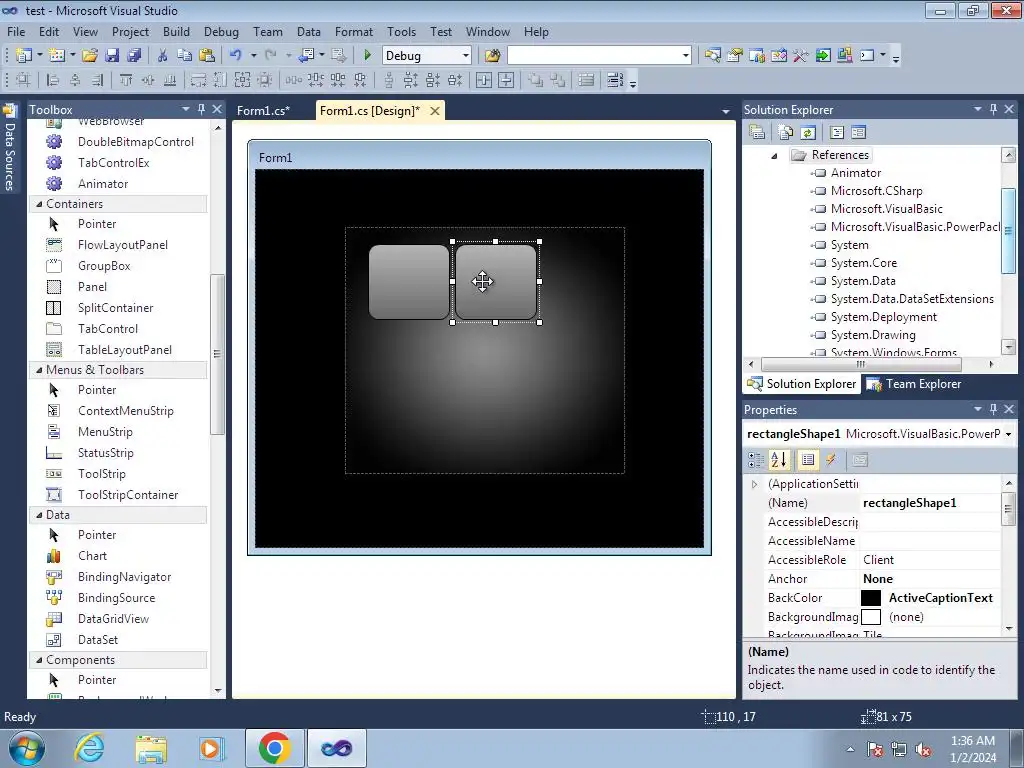This screenshot has width=1024, height=768.
Task: Open the empty Find combo box dropdown
Action: [685, 56]
